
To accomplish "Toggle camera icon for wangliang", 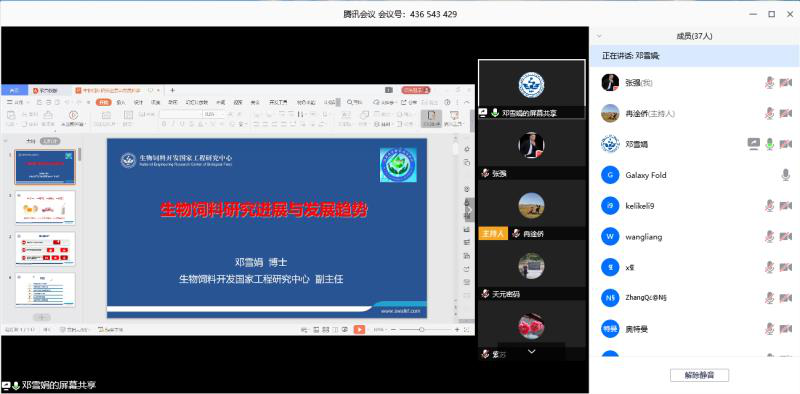I will 786,237.
